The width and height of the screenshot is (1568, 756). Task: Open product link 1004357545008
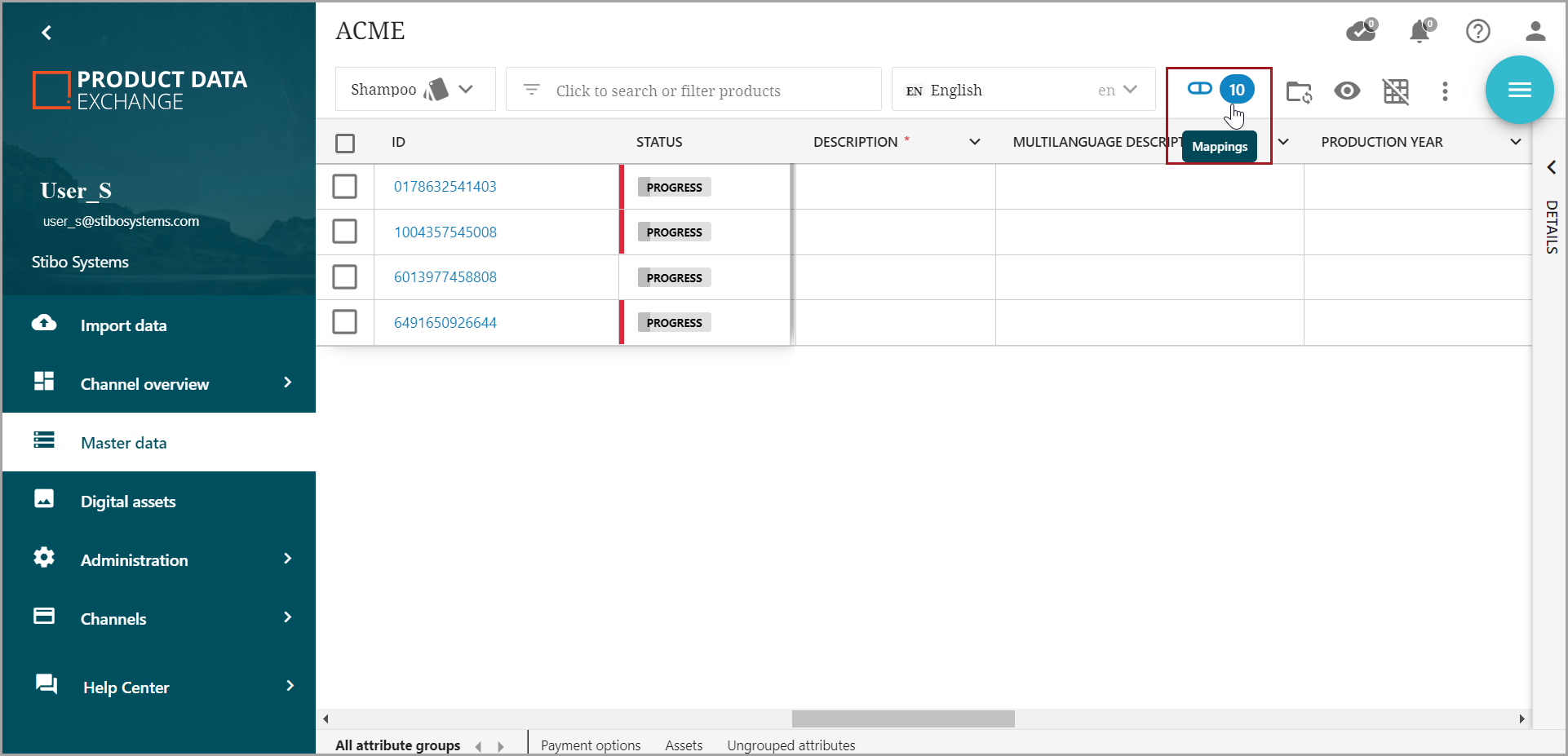(445, 232)
